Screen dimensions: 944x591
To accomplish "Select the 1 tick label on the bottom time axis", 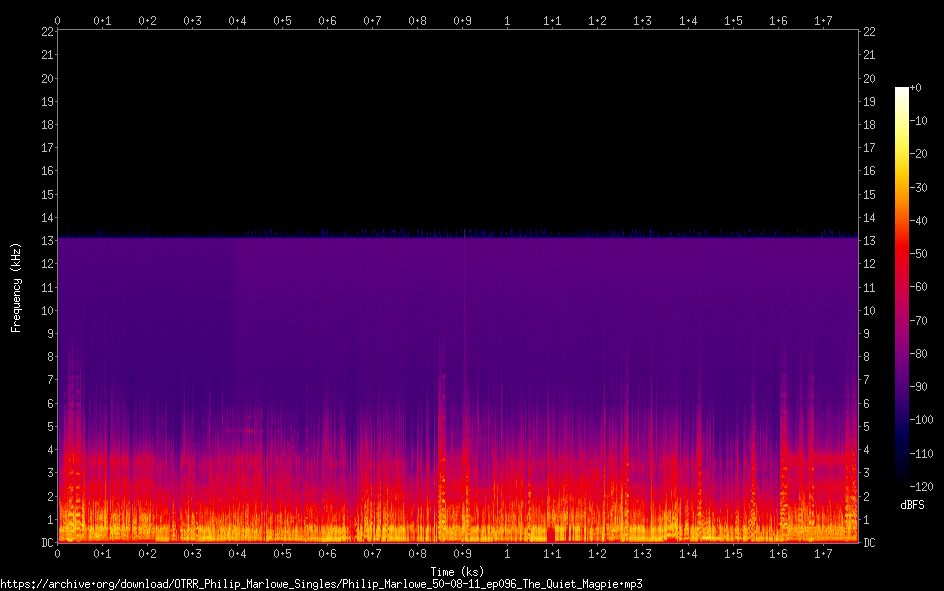I will tap(507, 554).
